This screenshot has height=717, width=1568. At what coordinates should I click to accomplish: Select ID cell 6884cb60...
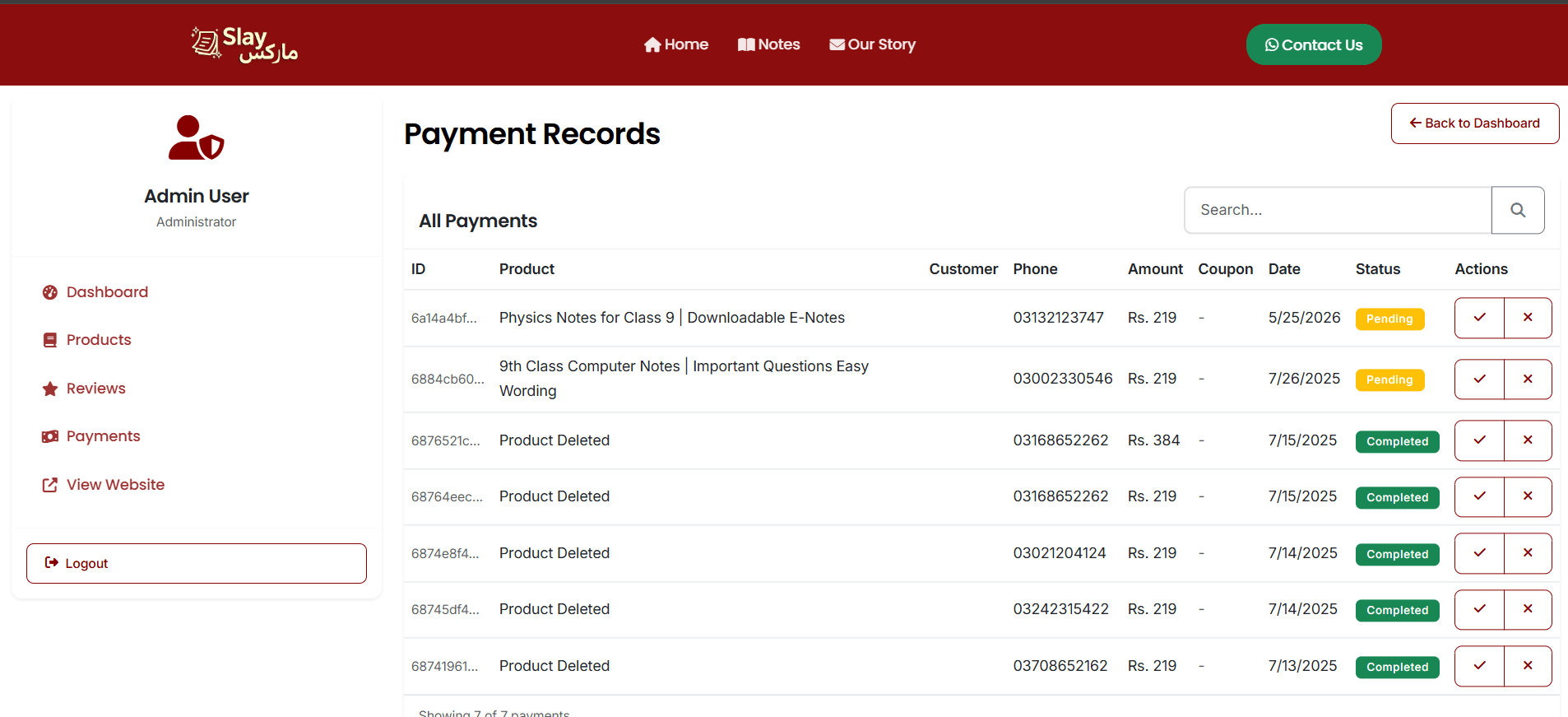[448, 379]
